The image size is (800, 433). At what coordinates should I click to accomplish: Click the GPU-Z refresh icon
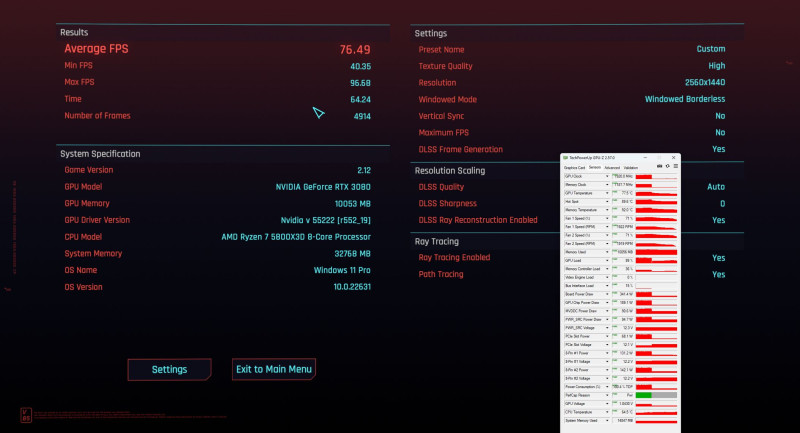(667, 166)
